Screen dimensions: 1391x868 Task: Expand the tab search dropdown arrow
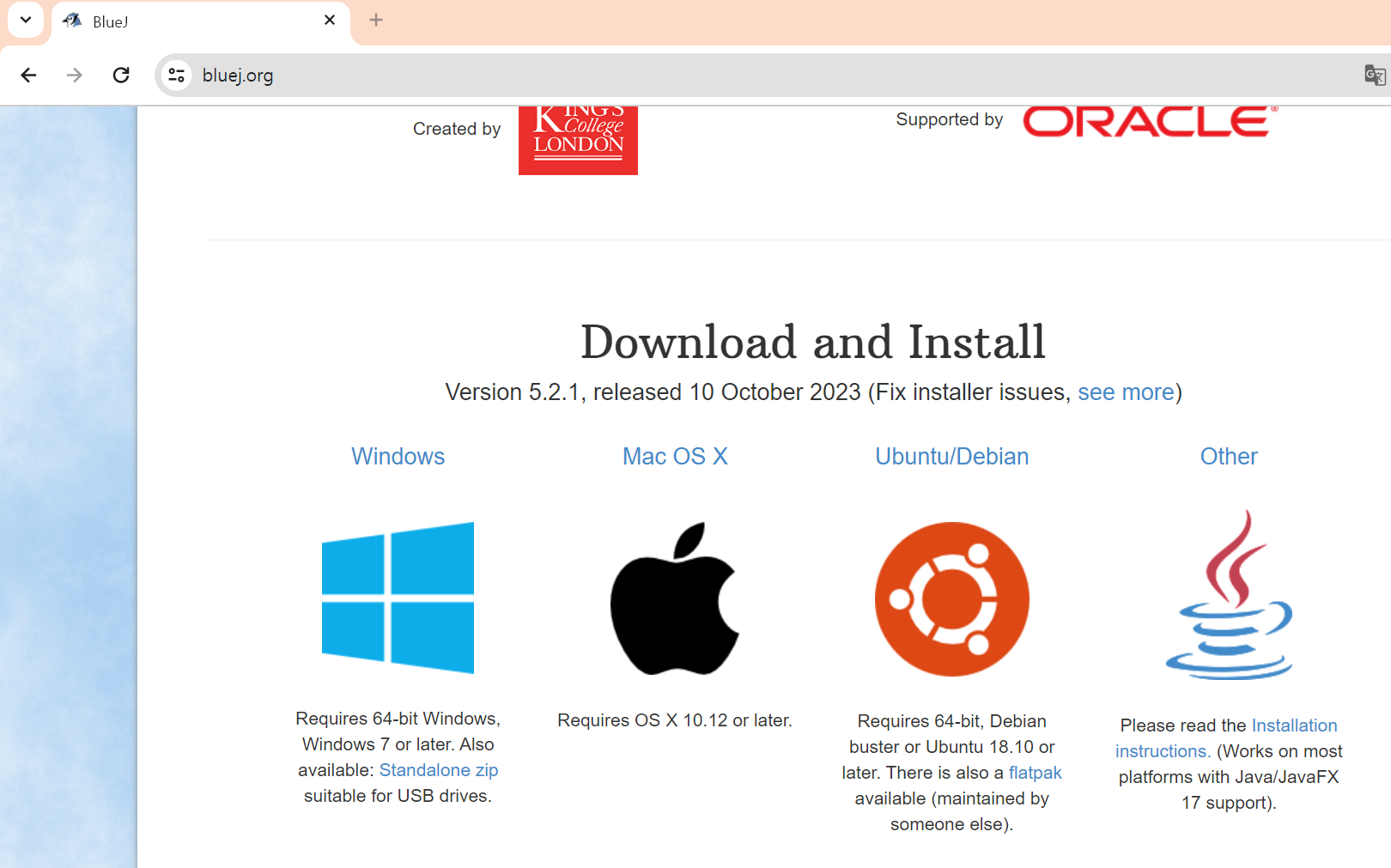(x=26, y=20)
